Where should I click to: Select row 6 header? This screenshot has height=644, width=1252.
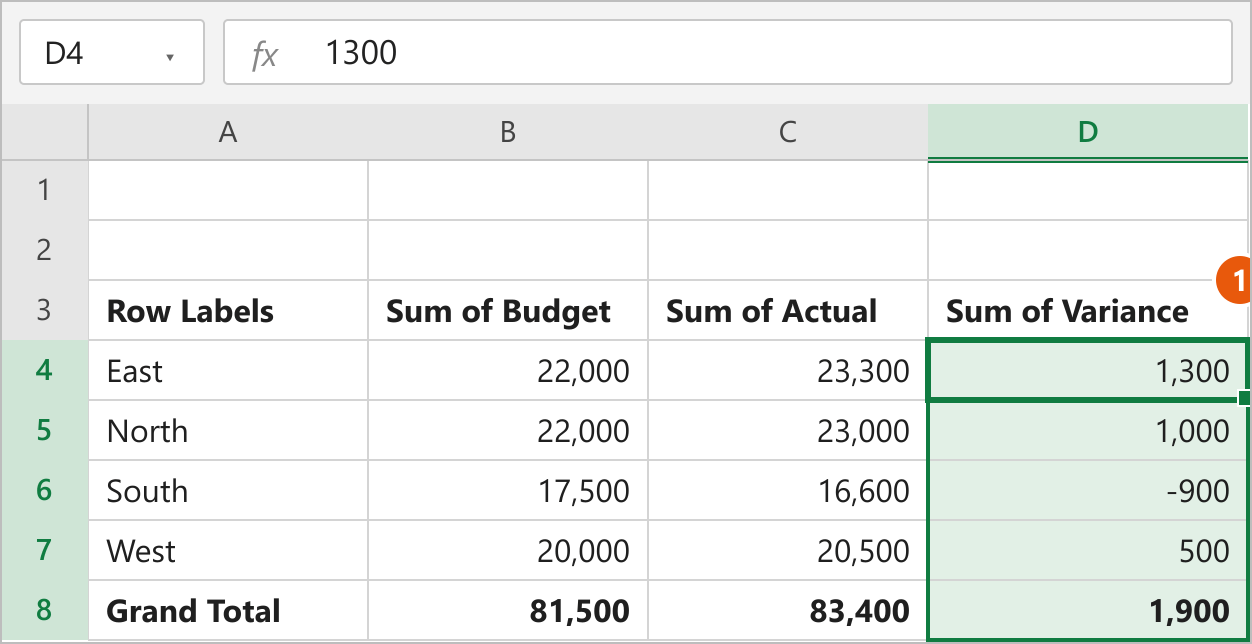44,490
